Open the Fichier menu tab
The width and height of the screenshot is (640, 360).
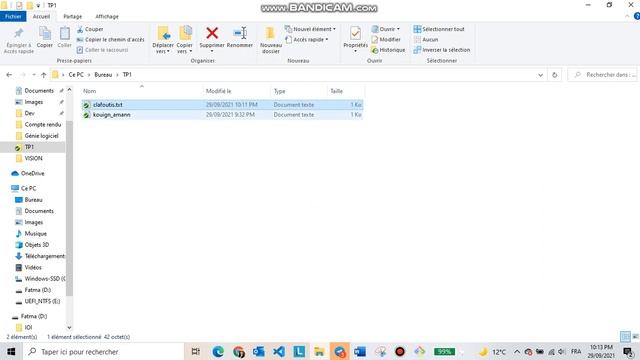[13, 16]
